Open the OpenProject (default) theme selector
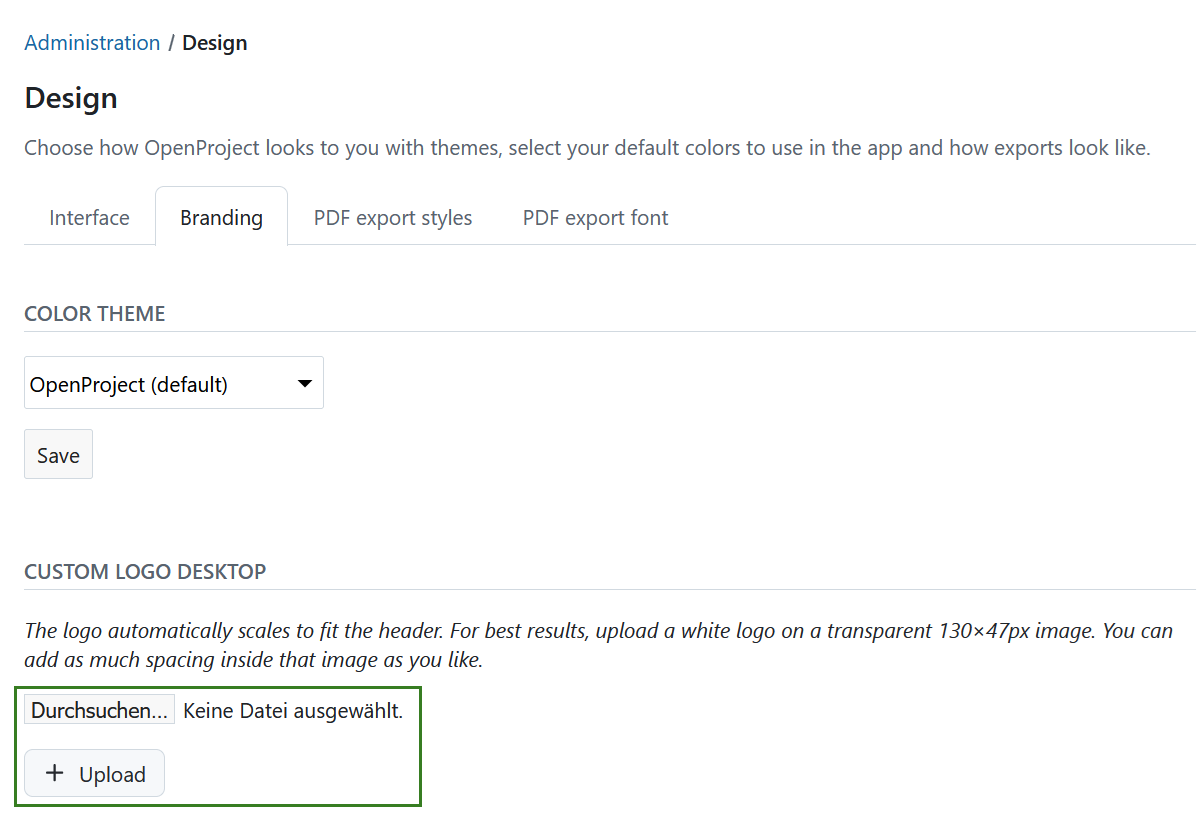The height and width of the screenshot is (826, 1203). pos(173,383)
